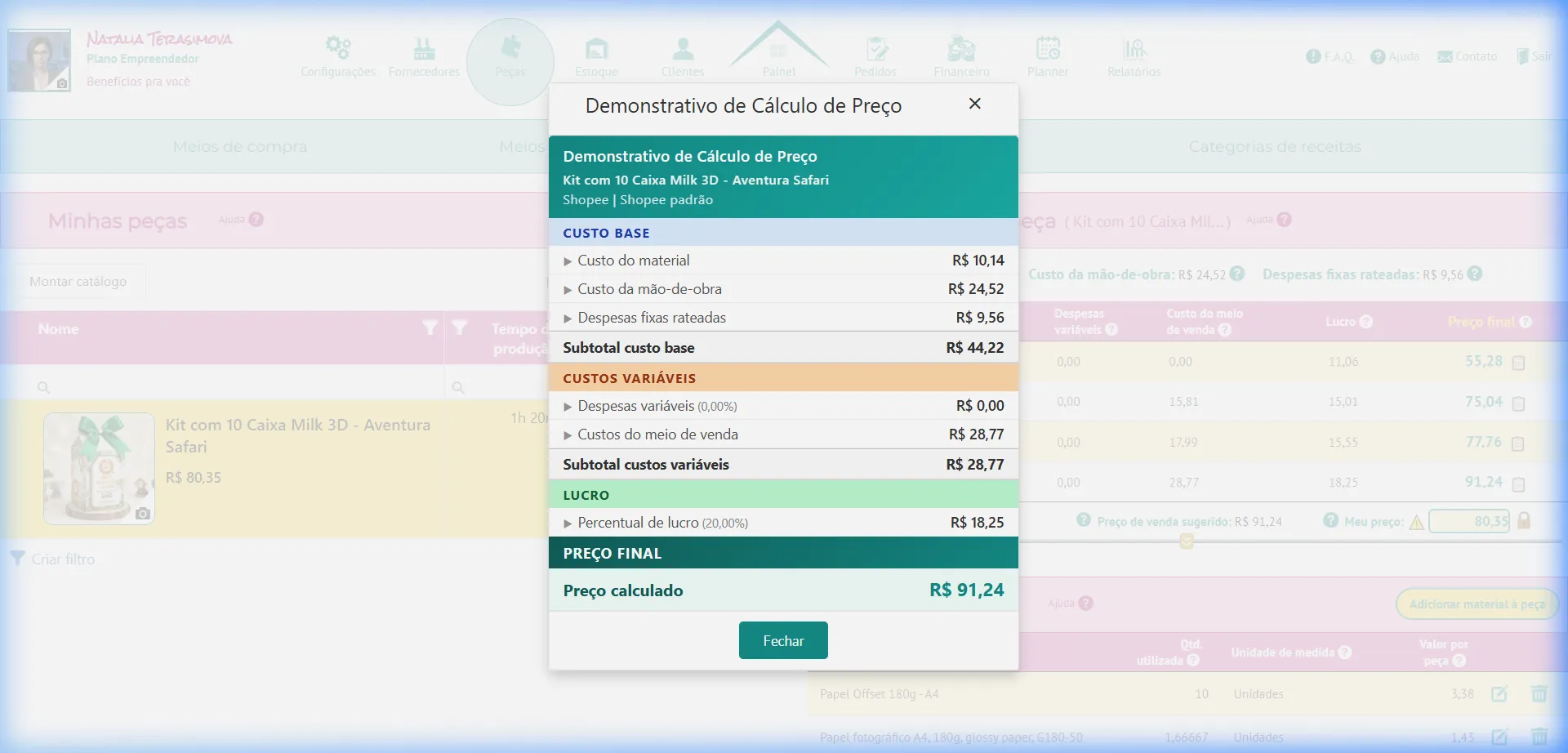Click the Adicionar material à peça button

1478,604
